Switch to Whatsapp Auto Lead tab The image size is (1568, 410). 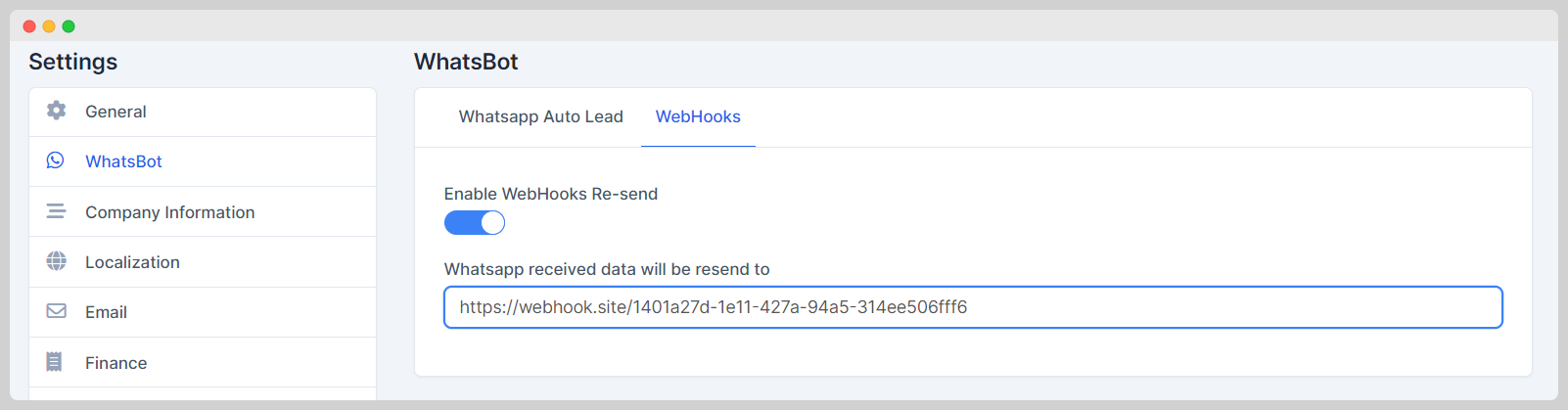coord(540,116)
